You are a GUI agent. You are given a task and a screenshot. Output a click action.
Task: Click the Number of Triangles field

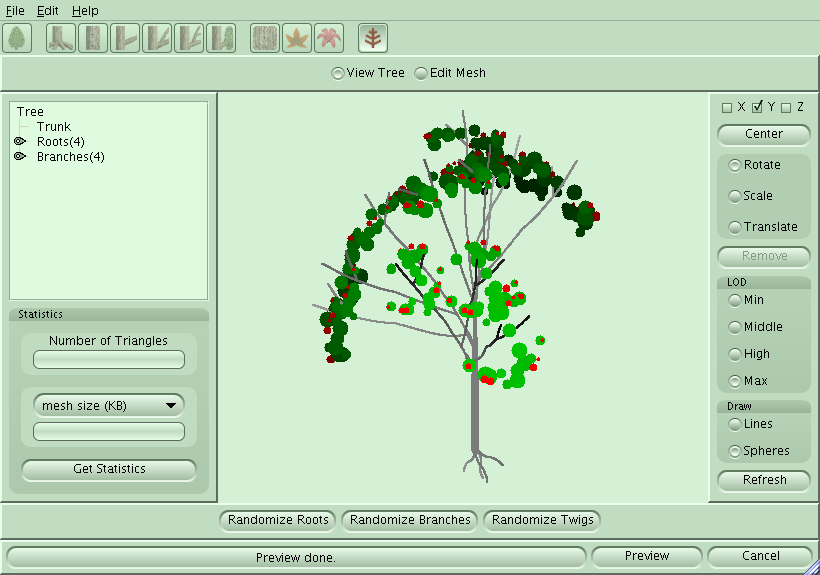109,360
